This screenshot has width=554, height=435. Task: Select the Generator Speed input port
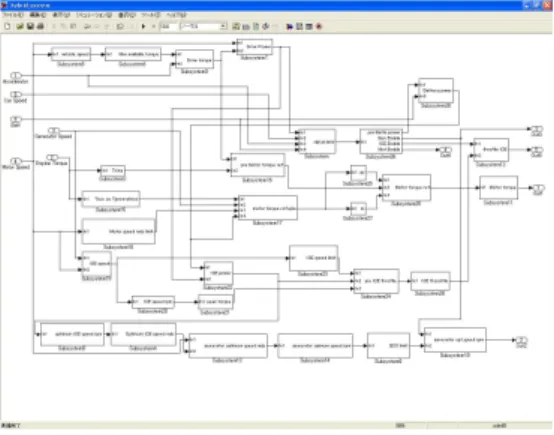click(x=54, y=131)
